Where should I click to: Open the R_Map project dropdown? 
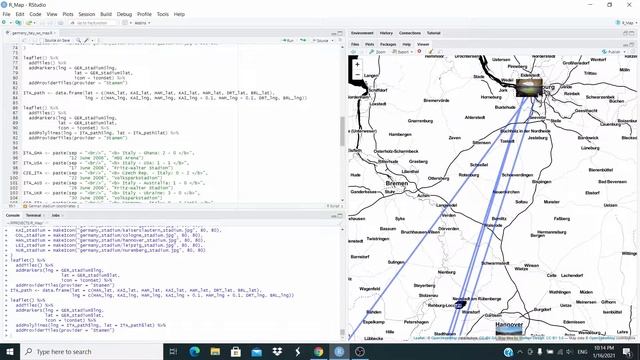pyautogui.click(x=627, y=23)
